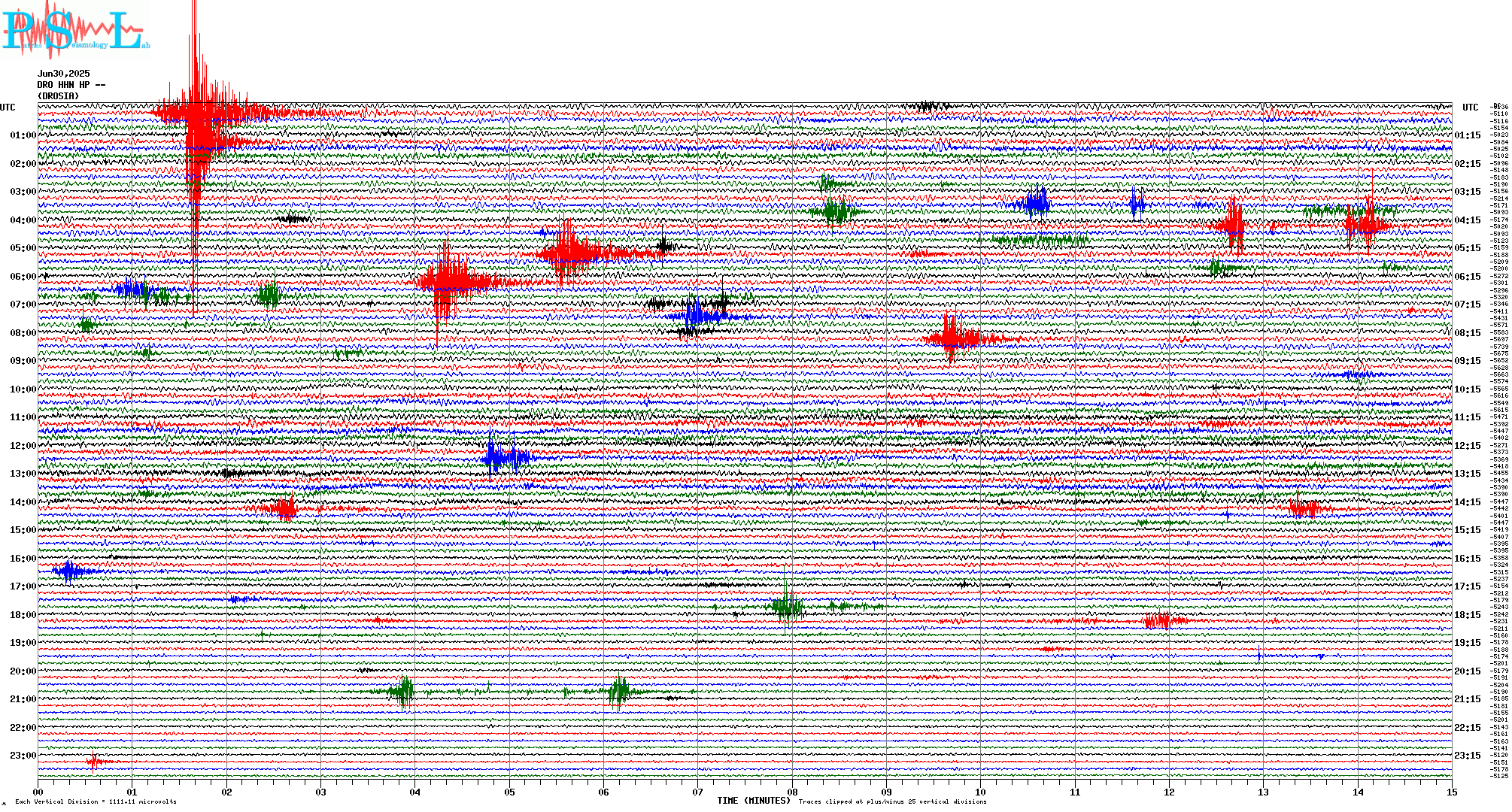Viewport: 1512px width, 812px height.
Task: Click the "11:00" hour label on left
Action: tap(23, 417)
